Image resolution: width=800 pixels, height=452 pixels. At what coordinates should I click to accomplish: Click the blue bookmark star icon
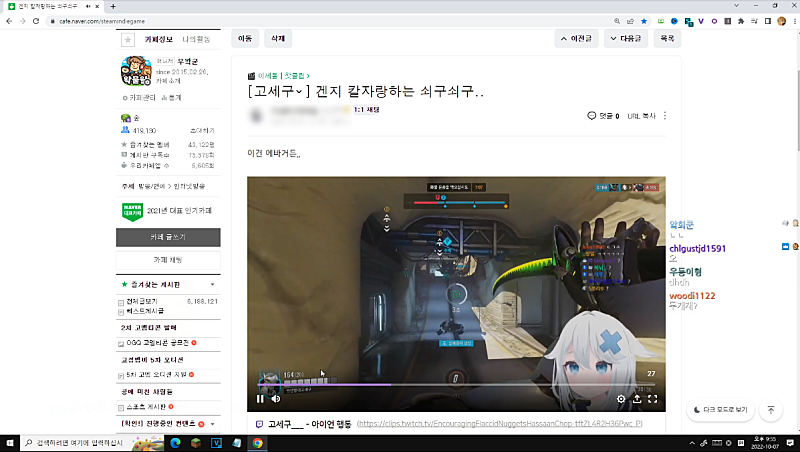tap(644, 21)
